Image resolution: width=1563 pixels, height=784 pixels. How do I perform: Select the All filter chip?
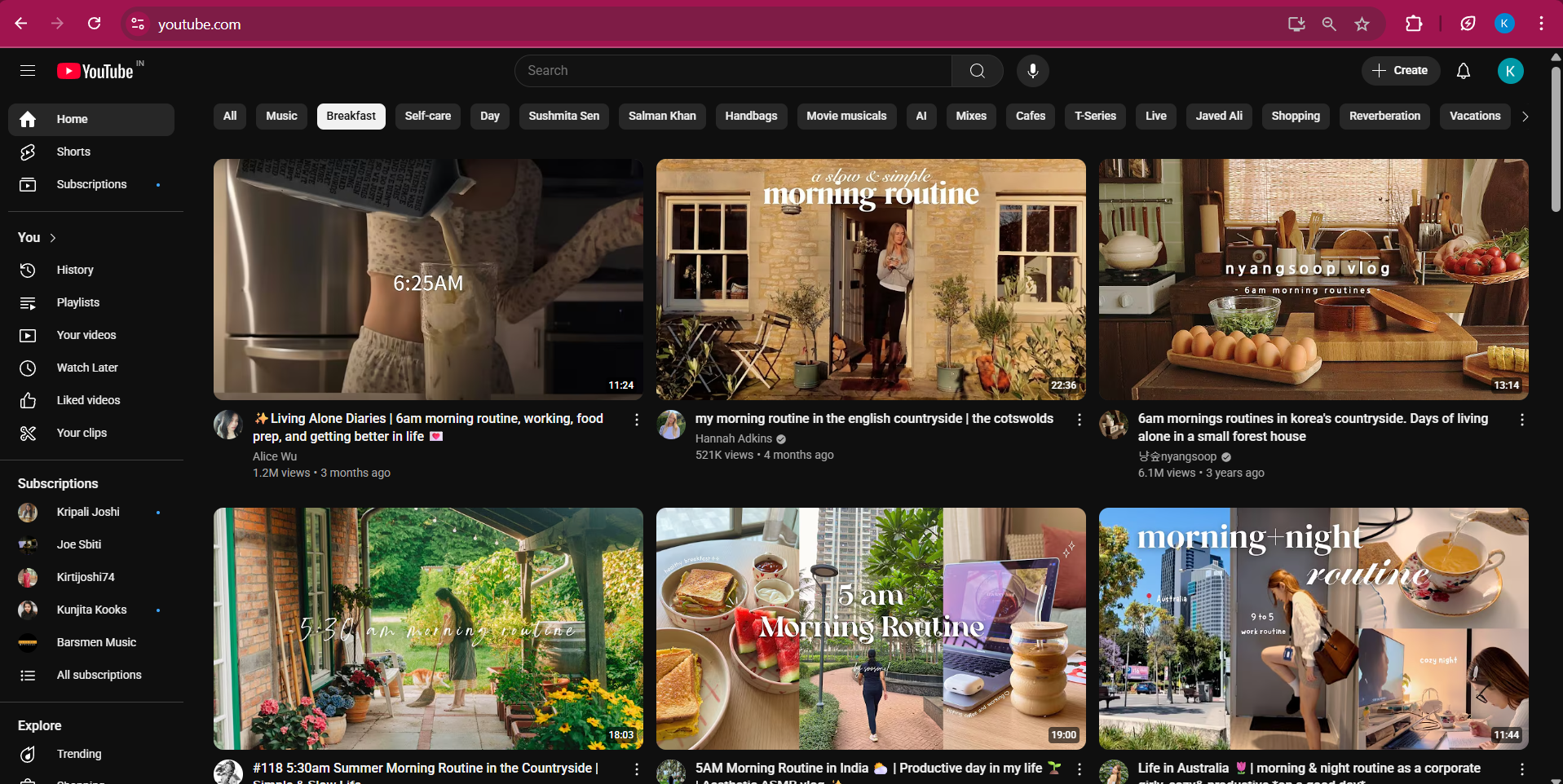(x=230, y=117)
